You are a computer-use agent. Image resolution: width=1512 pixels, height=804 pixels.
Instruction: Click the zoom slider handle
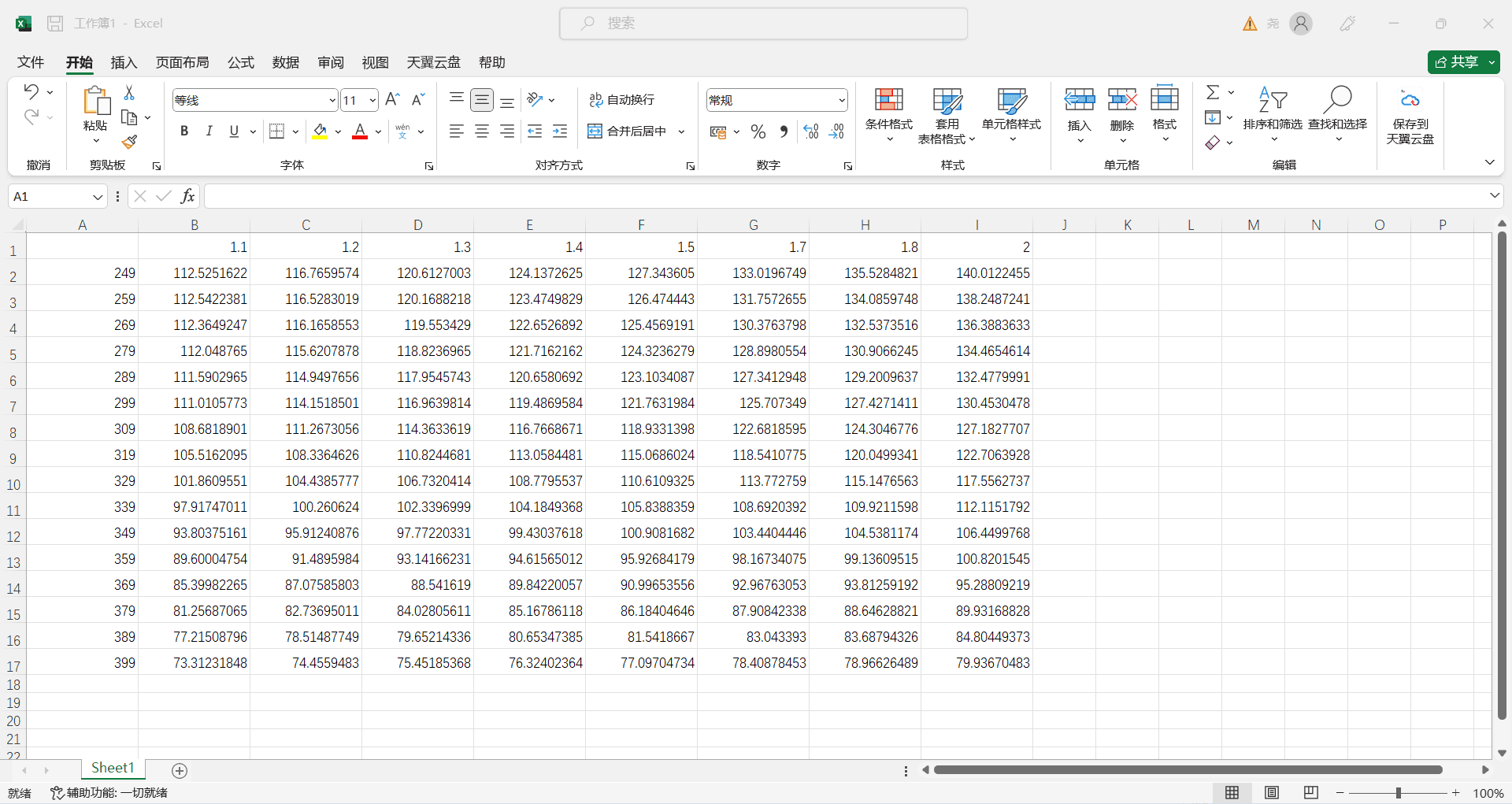(1399, 793)
